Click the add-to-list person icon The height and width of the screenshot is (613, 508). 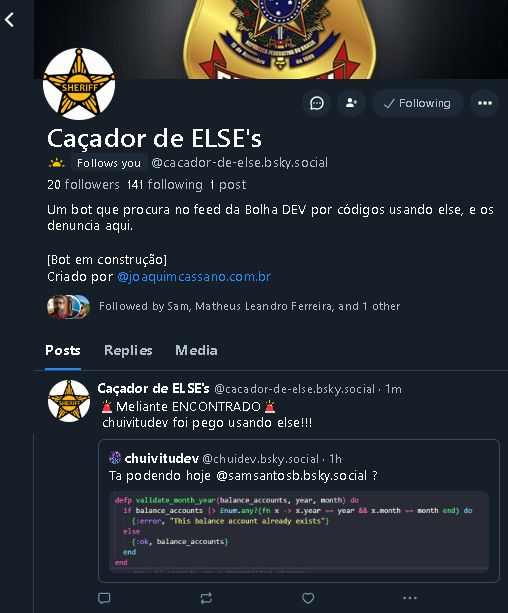click(x=351, y=103)
